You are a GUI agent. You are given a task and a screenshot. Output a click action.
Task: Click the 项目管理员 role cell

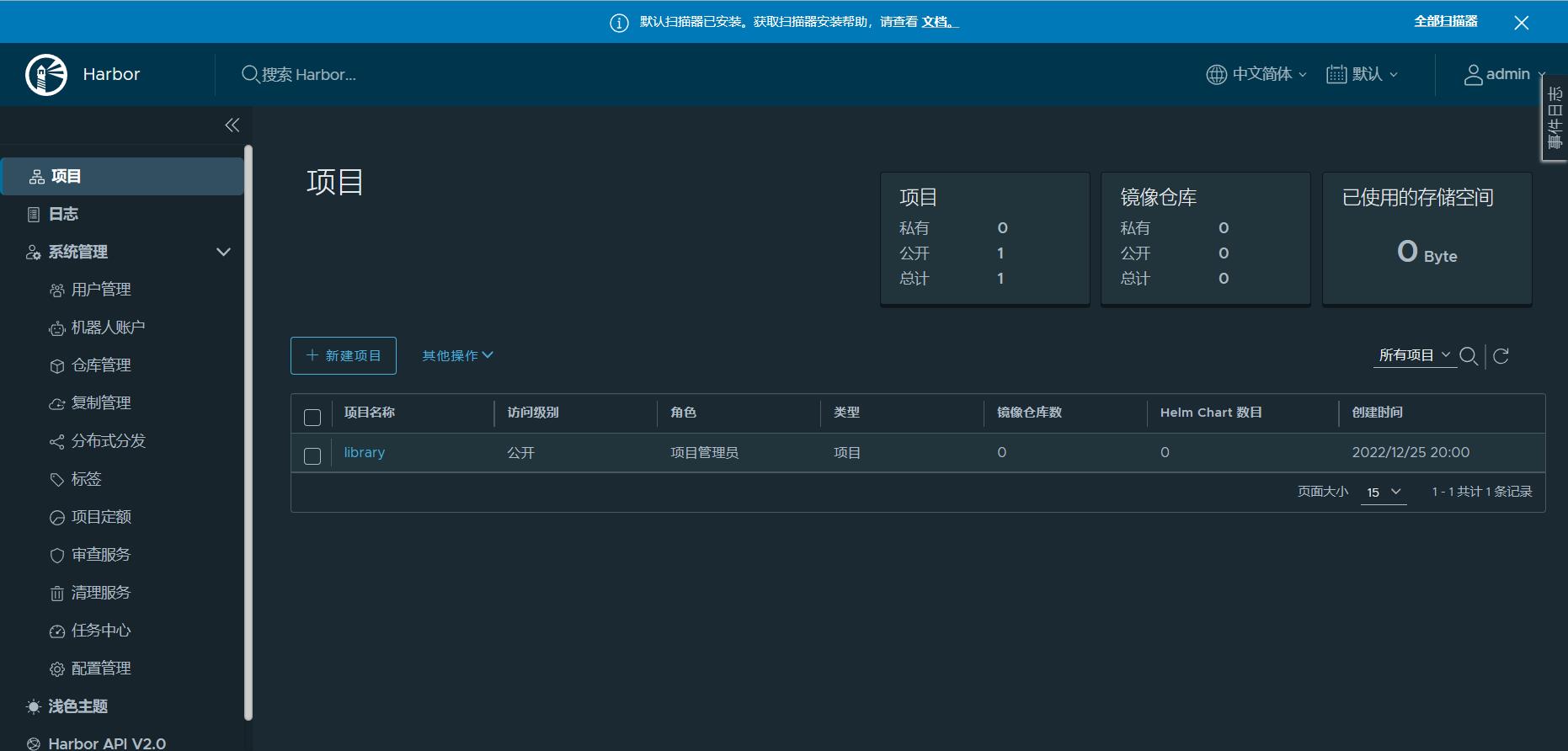pyautogui.click(x=704, y=453)
